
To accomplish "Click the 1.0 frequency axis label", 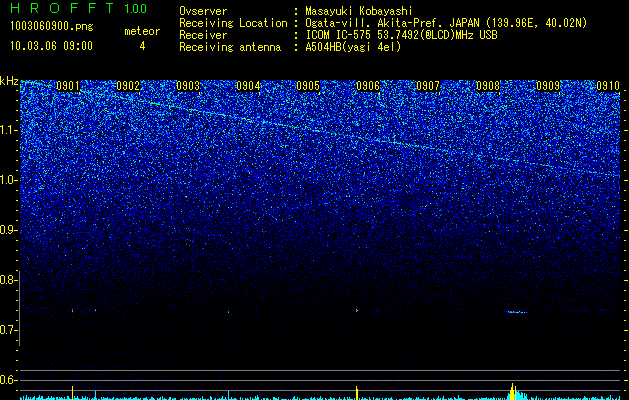I will 8,180.
